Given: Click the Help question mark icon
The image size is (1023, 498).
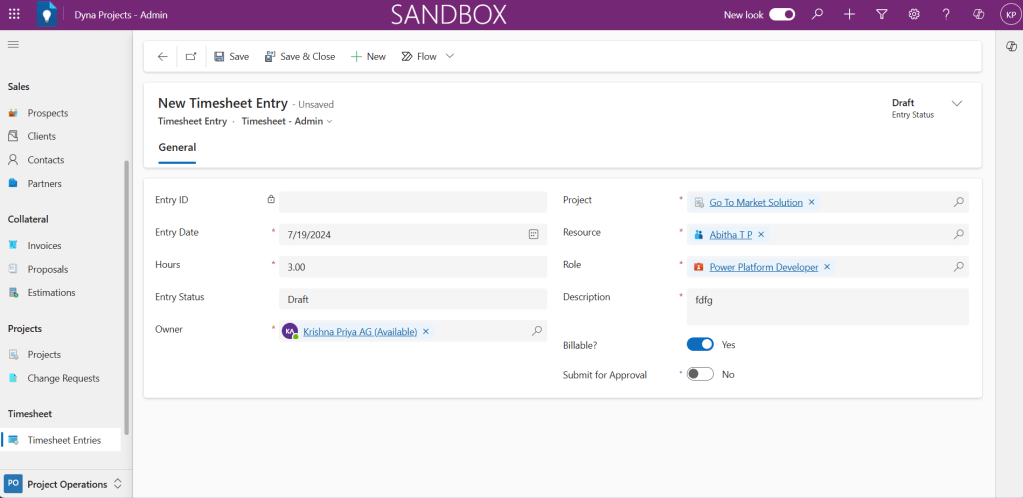Looking at the screenshot, I should pos(946,15).
